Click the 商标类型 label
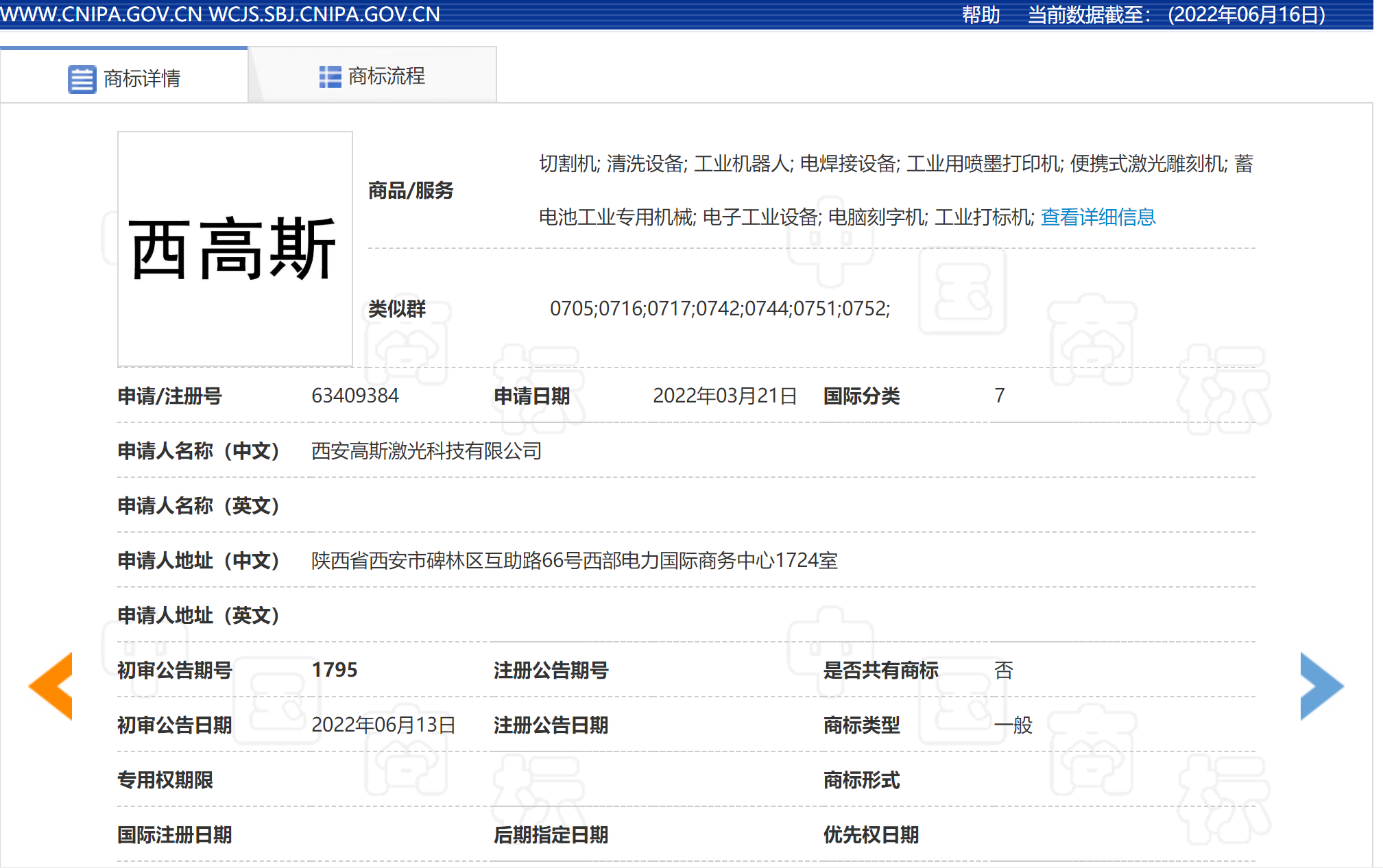1383x868 pixels. click(861, 725)
